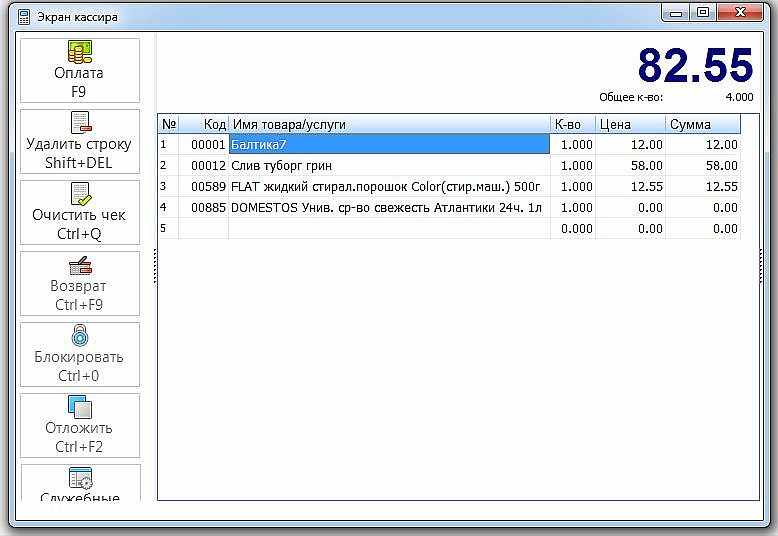Close the Экран кассира window
The image size is (778, 536).
click(740, 13)
